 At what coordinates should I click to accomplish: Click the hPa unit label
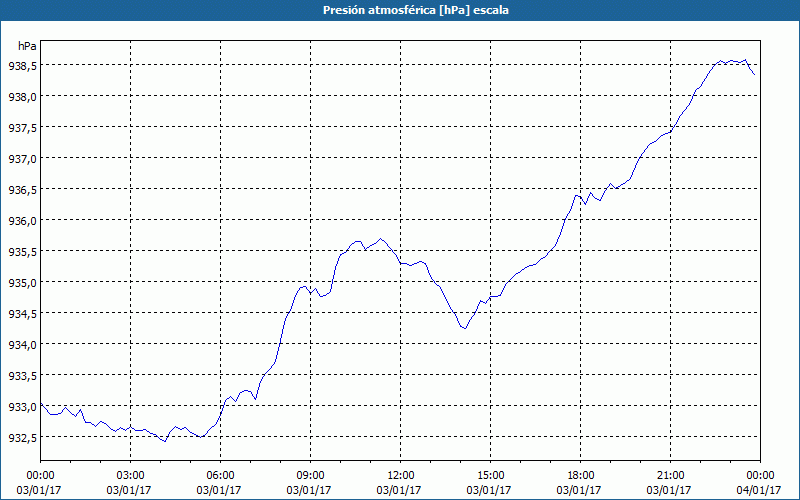point(27,46)
